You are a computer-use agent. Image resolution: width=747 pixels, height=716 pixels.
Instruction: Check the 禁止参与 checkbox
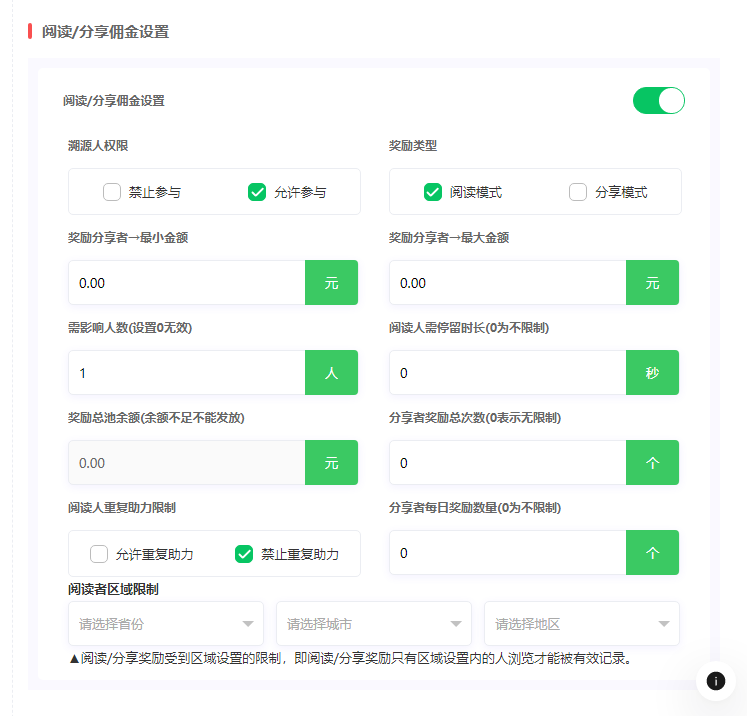(x=112, y=192)
